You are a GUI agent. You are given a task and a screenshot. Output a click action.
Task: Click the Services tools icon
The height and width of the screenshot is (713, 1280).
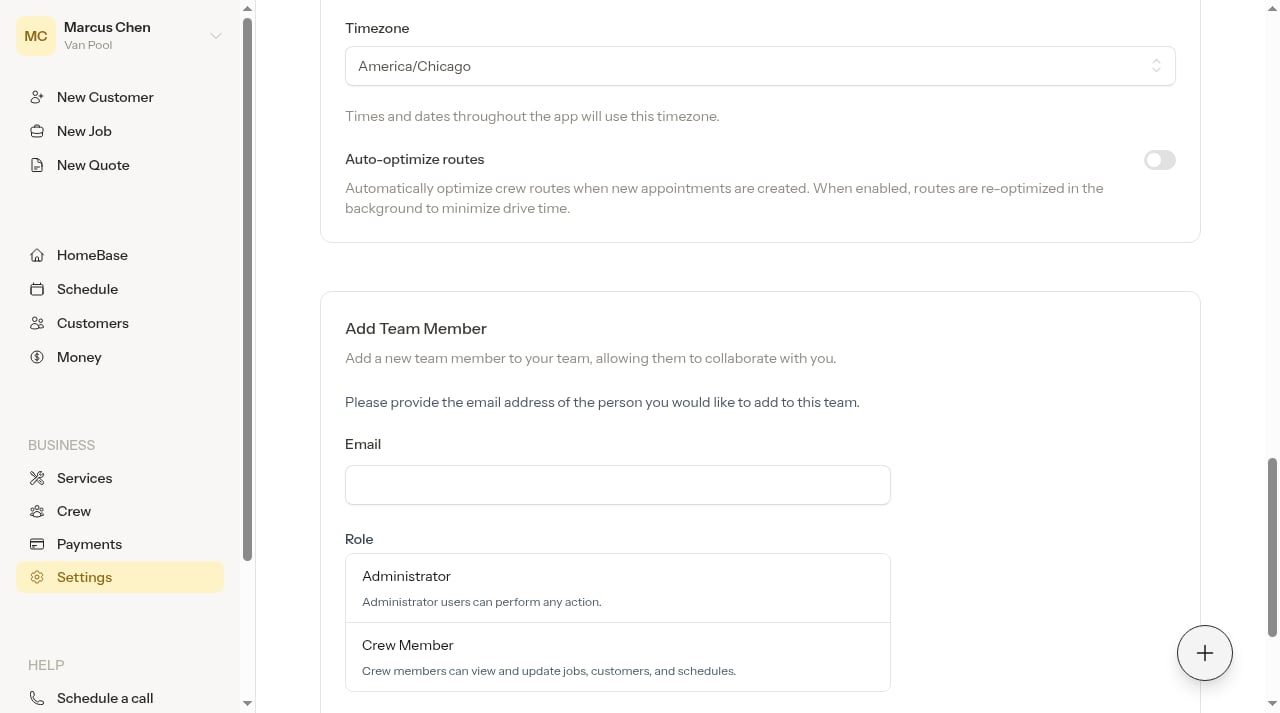click(37, 478)
